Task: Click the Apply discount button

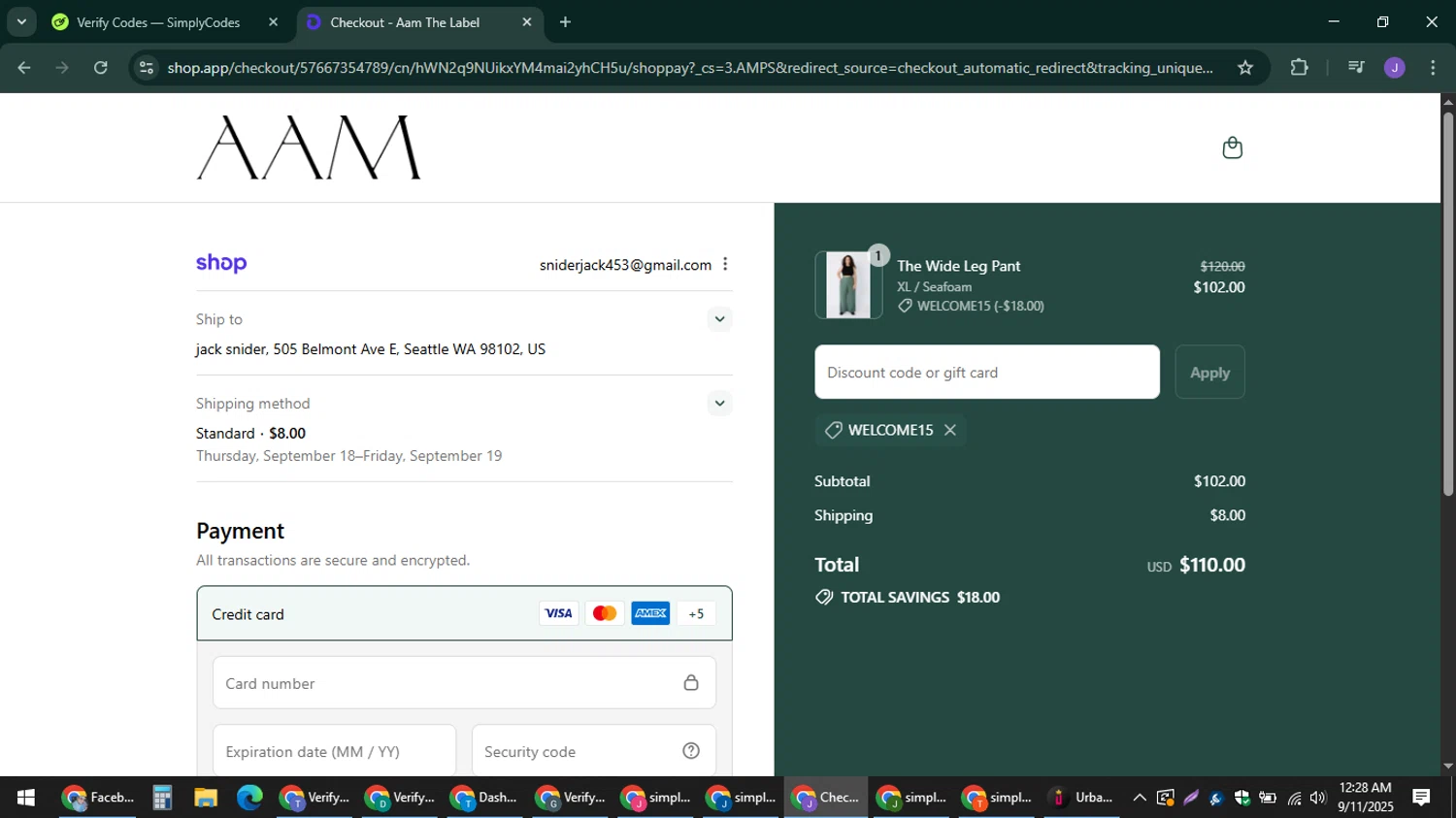Action: click(1209, 373)
